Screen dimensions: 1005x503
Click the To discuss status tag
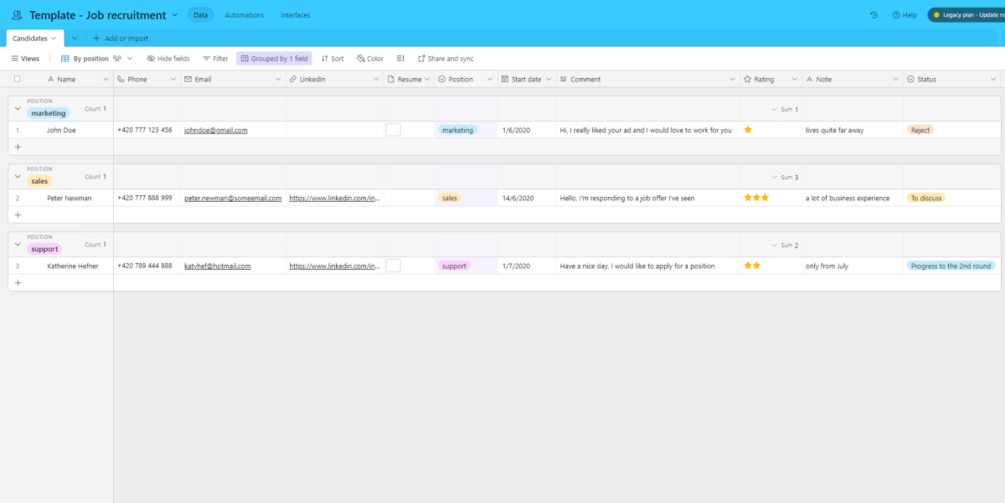point(926,197)
